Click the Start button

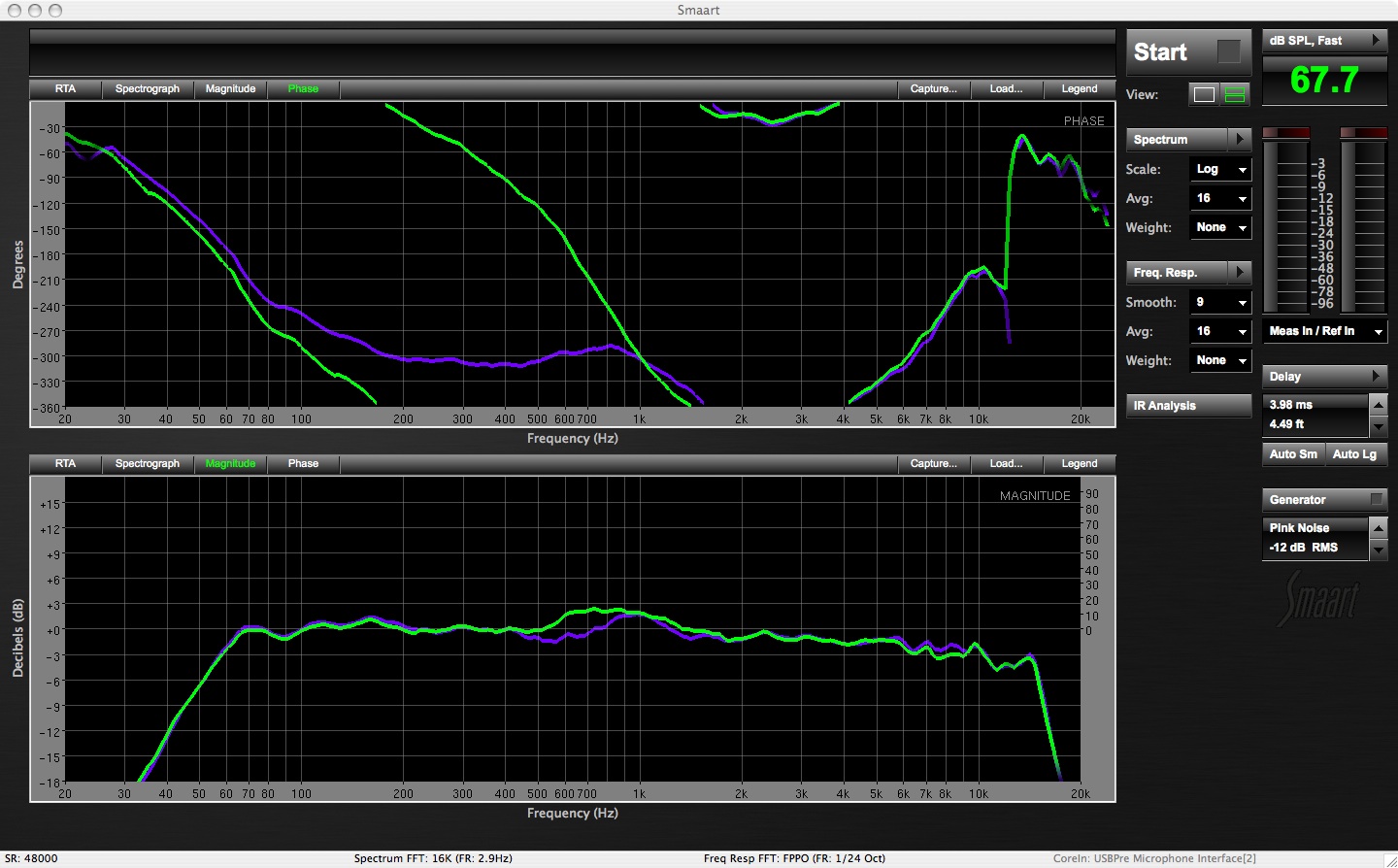click(x=1188, y=52)
